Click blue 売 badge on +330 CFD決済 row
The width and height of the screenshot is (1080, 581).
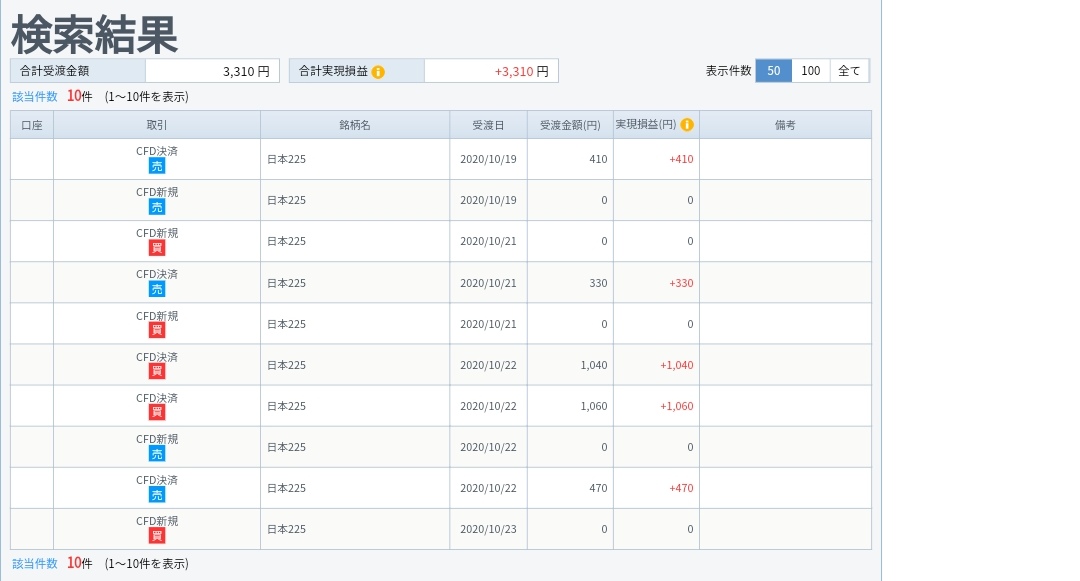click(x=157, y=289)
